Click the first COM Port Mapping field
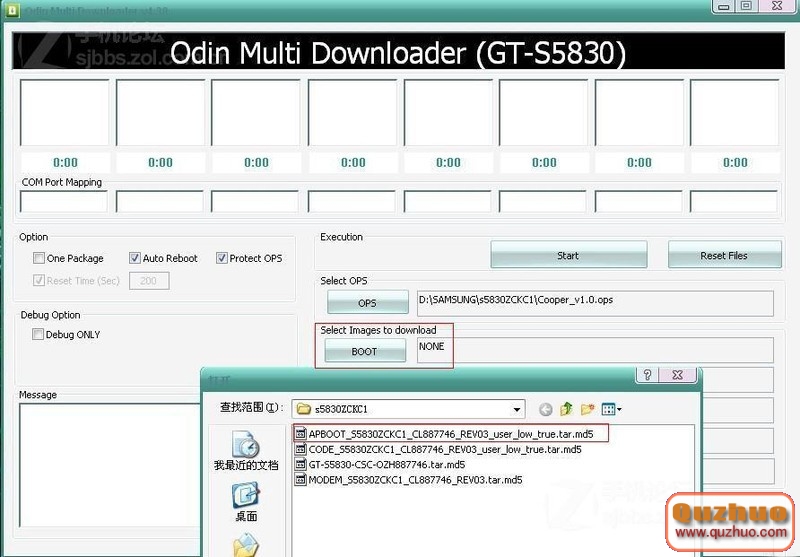800x557 pixels. click(63, 201)
